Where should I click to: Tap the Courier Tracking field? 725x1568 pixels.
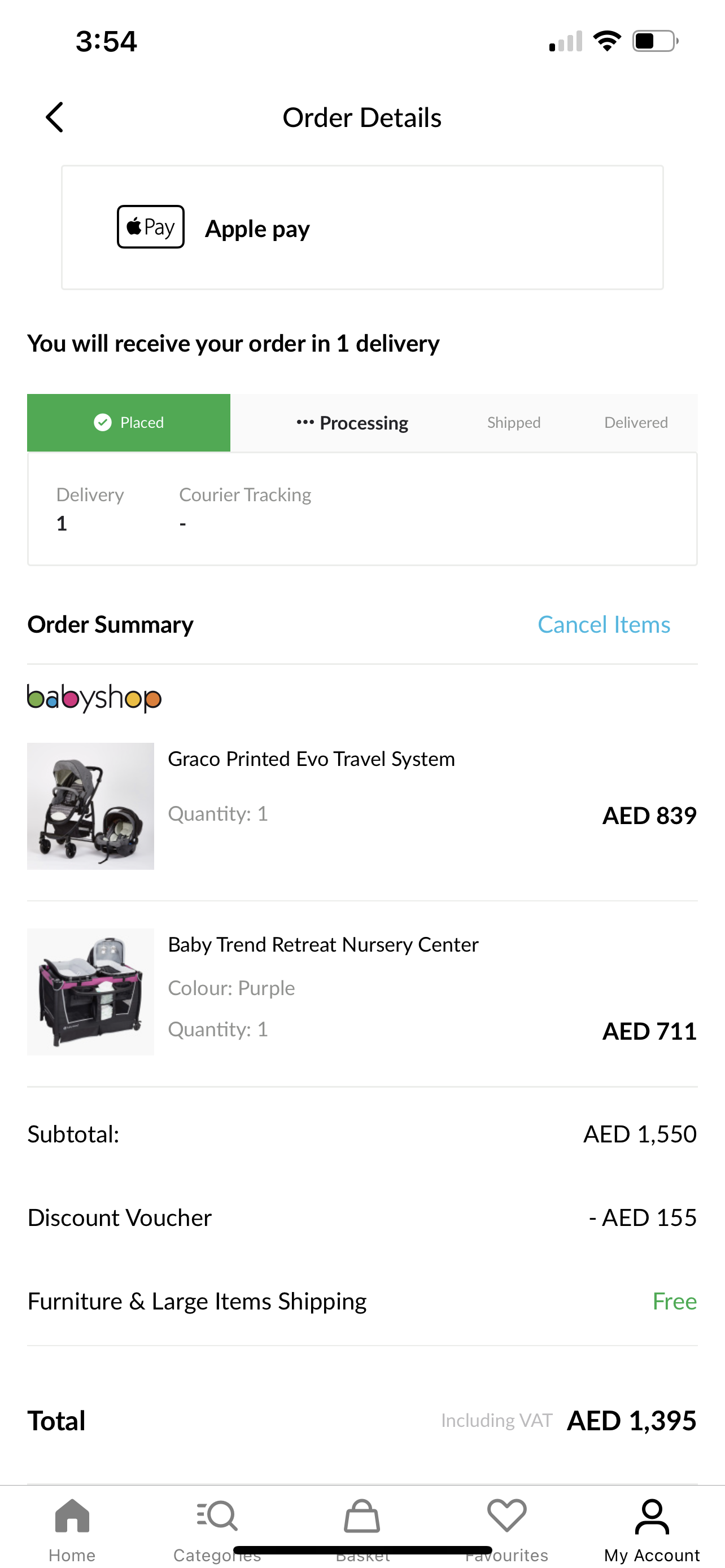coord(244,509)
